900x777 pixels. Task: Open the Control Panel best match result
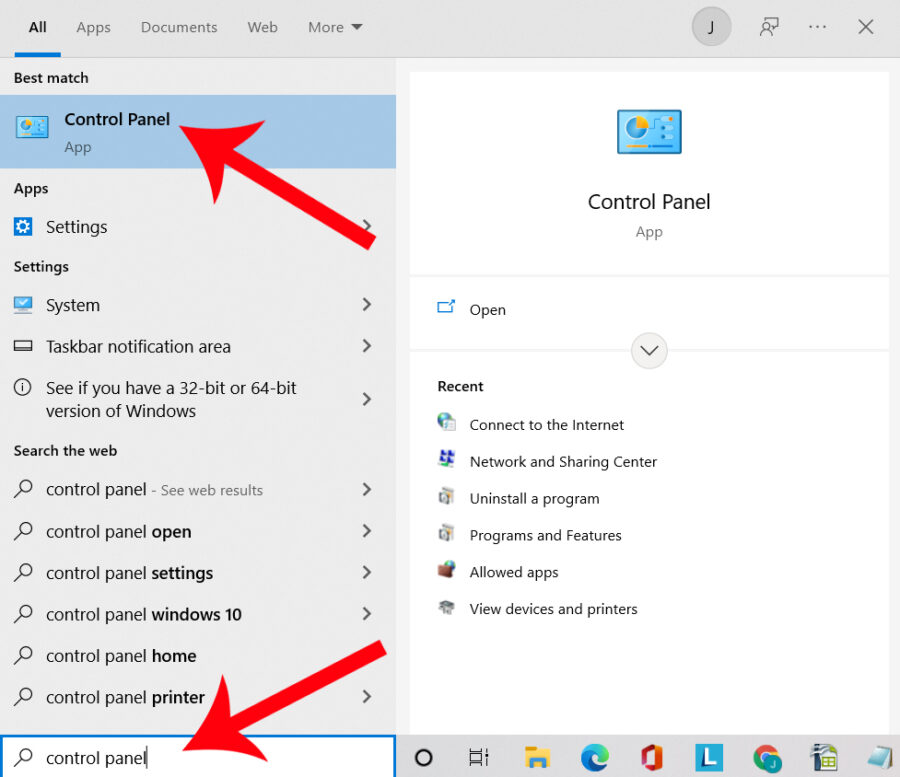click(197, 131)
